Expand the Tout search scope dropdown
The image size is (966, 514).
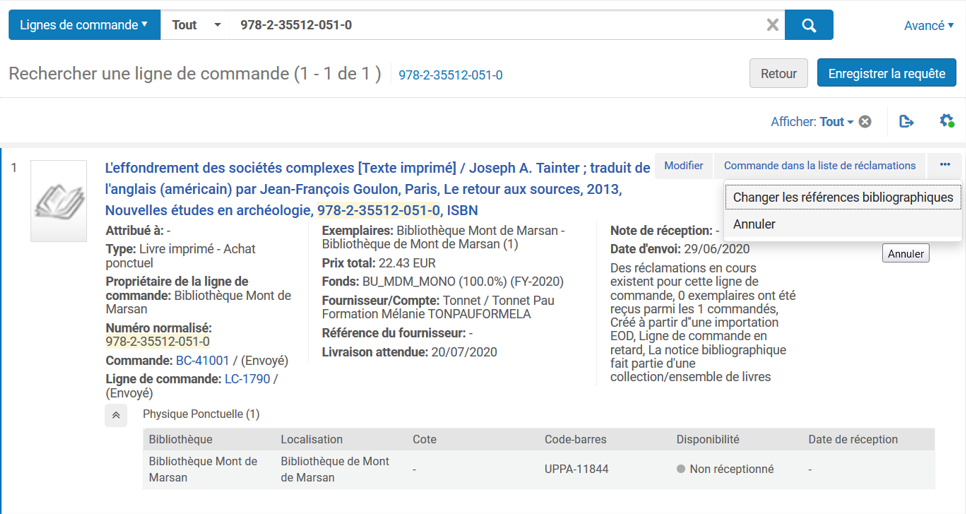pos(196,25)
